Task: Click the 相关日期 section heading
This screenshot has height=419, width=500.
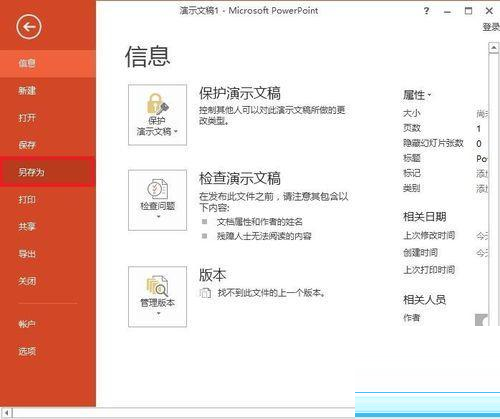Action: pos(425,217)
